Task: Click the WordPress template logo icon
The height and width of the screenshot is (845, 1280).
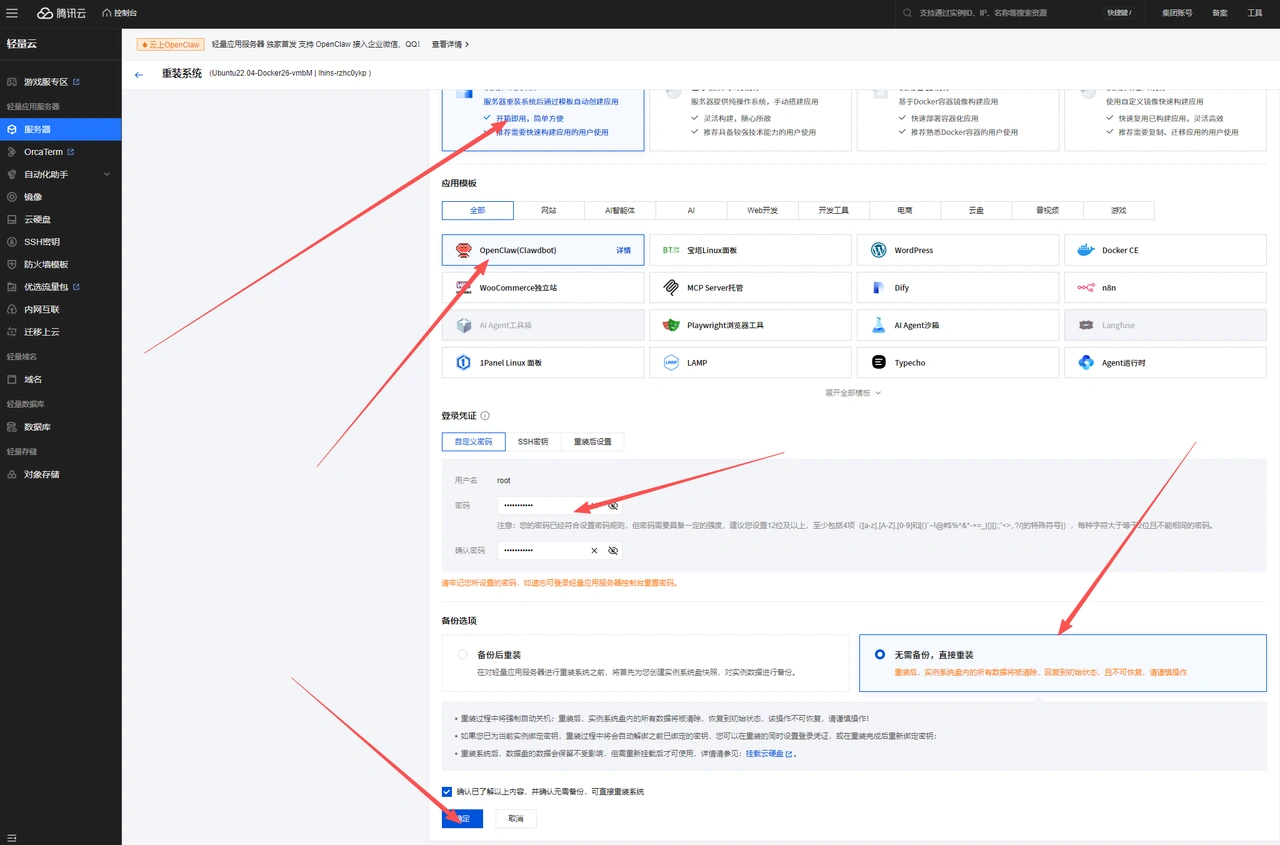Action: (x=878, y=250)
